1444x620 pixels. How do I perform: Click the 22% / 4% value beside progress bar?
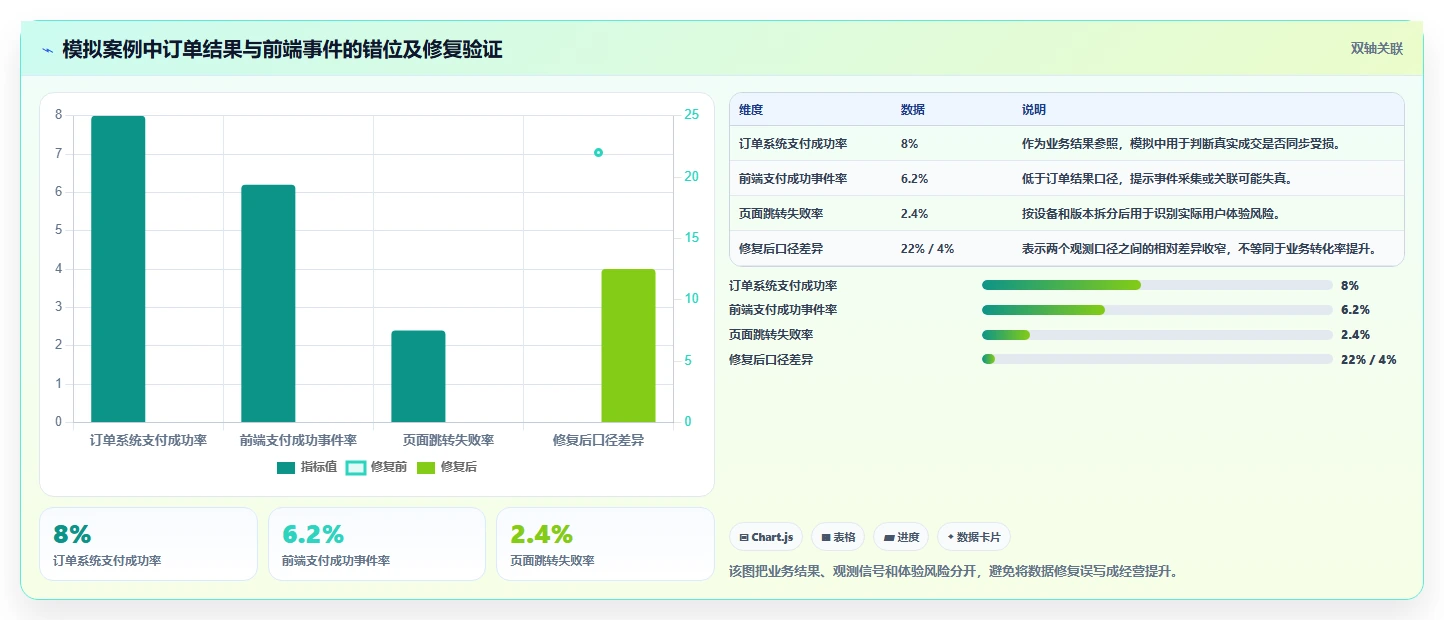click(1368, 359)
